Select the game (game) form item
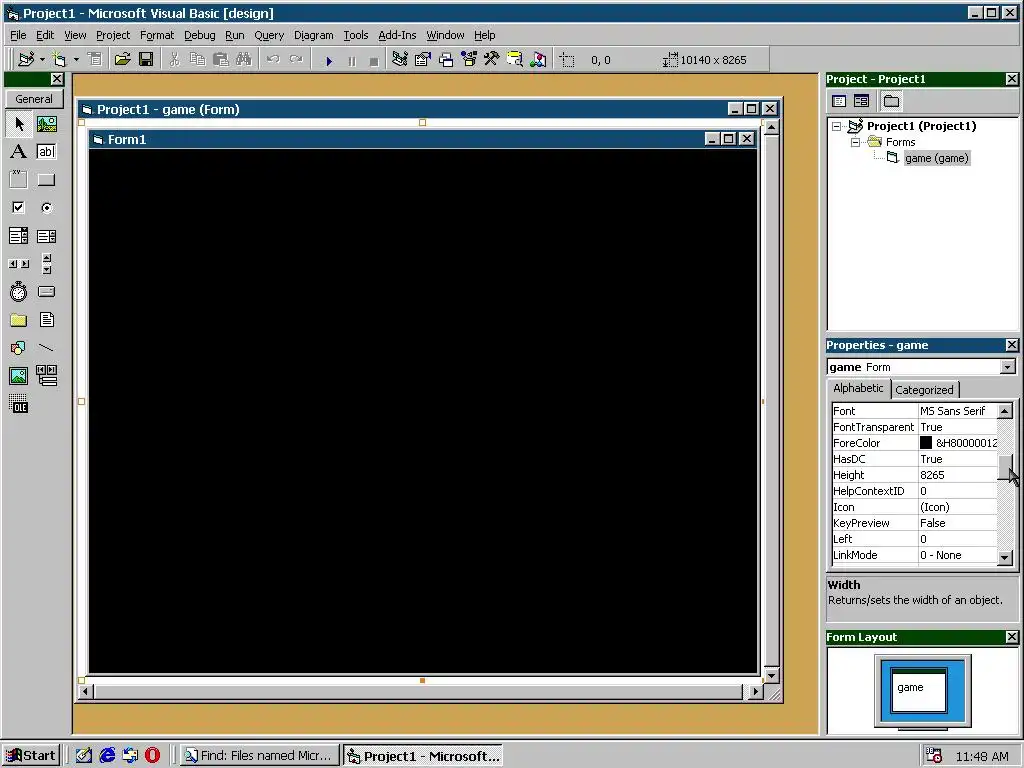 (x=936, y=158)
